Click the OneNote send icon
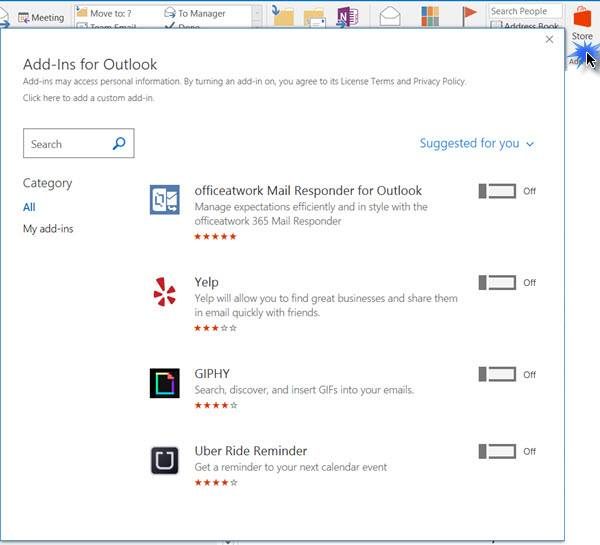The width and height of the screenshot is (600, 545). click(x=347, y=18)
